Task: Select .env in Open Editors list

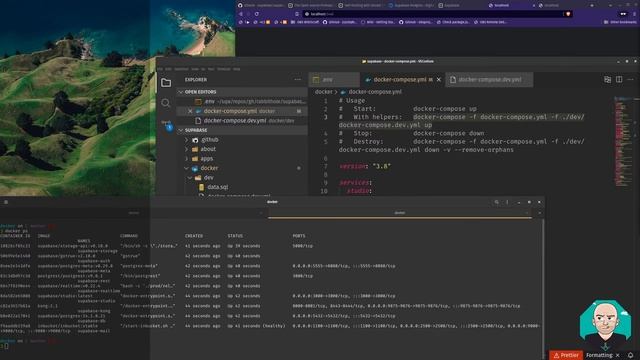Action: click(x=242, y=102)
